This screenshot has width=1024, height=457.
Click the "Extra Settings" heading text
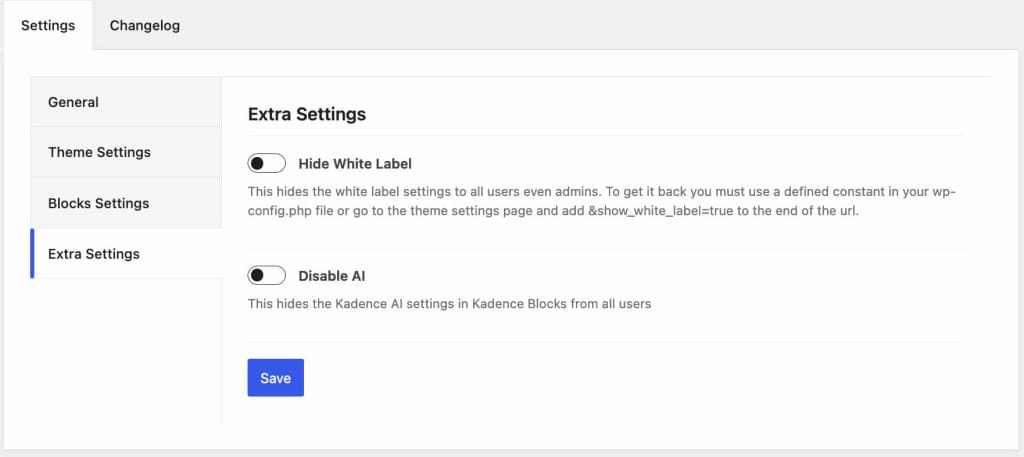tap(307, 114)
